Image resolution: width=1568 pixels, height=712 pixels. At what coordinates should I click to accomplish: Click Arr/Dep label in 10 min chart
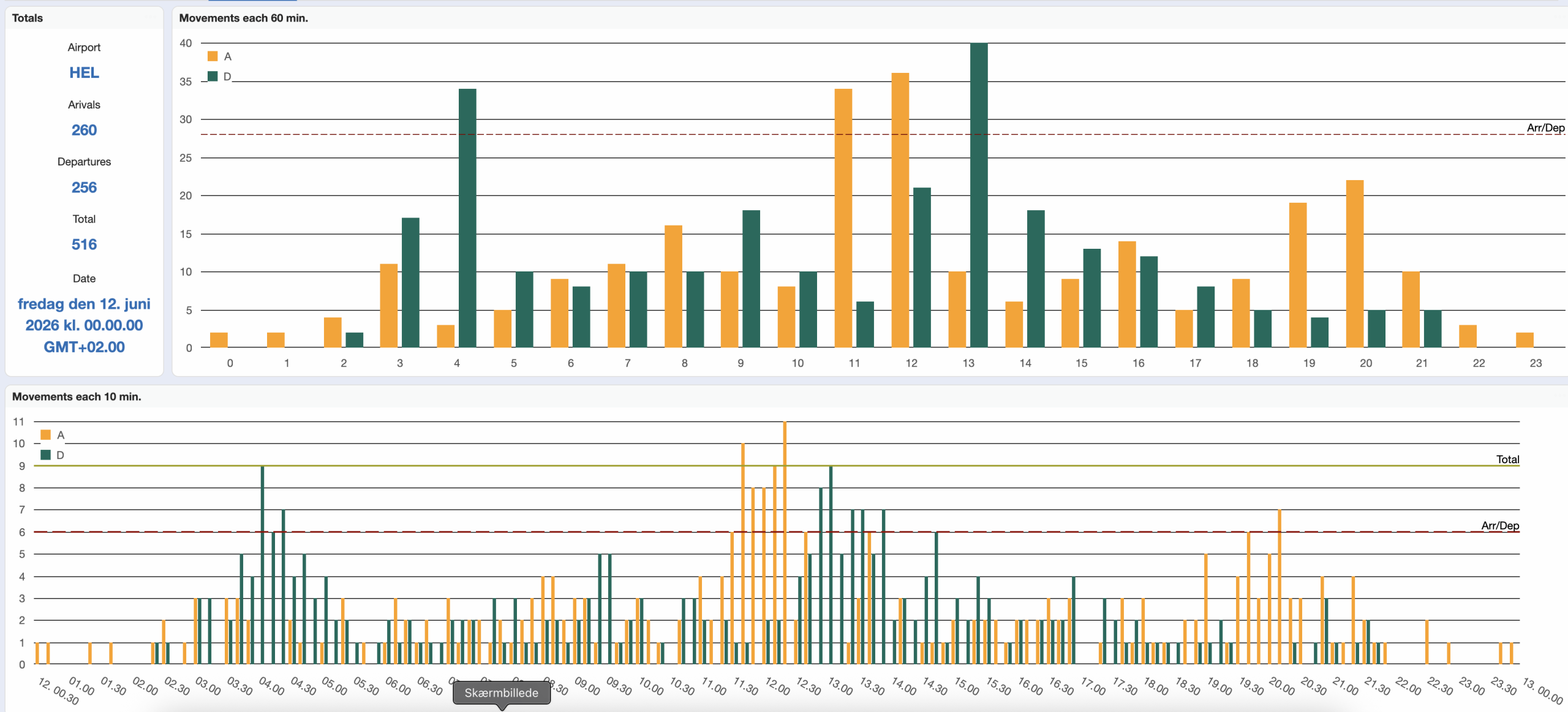1499,526
